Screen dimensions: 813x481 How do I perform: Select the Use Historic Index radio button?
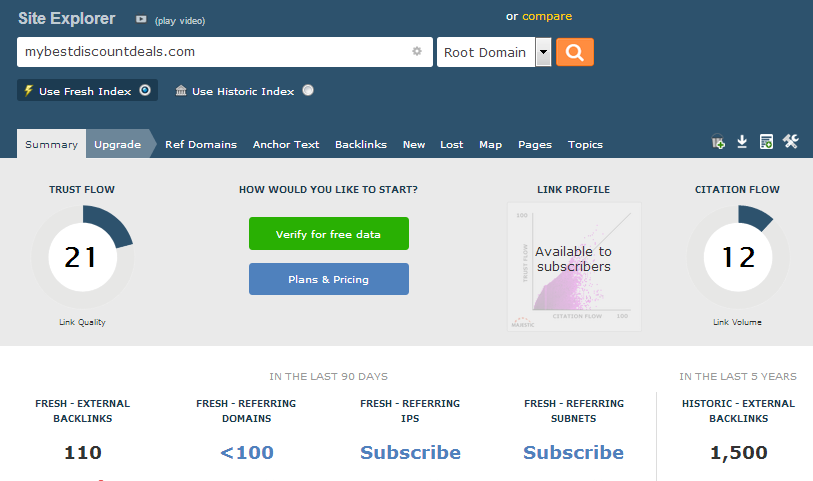pos(308,90)
